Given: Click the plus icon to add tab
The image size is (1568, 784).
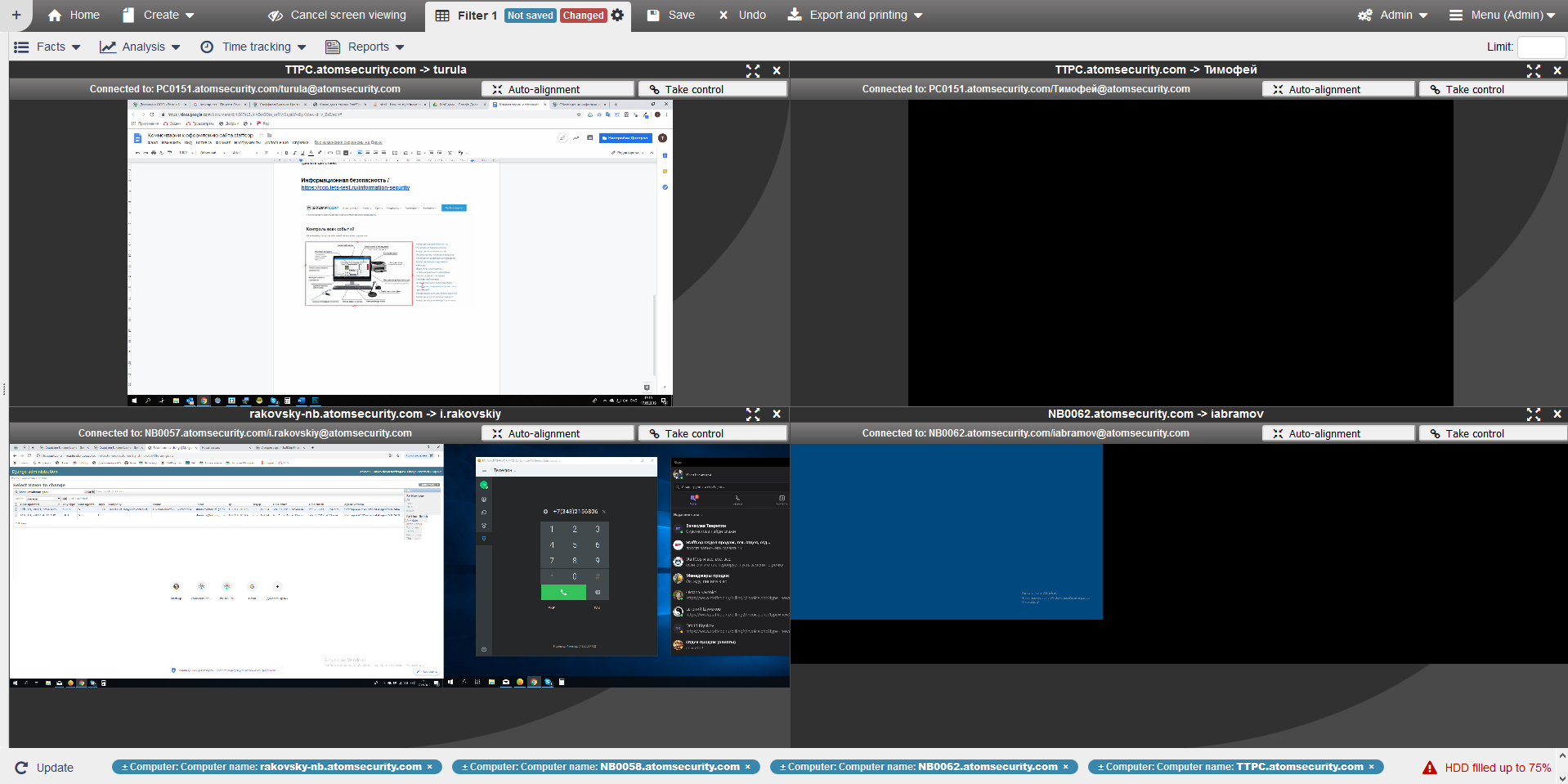Looking at the screenshot, I should [16, 15].
